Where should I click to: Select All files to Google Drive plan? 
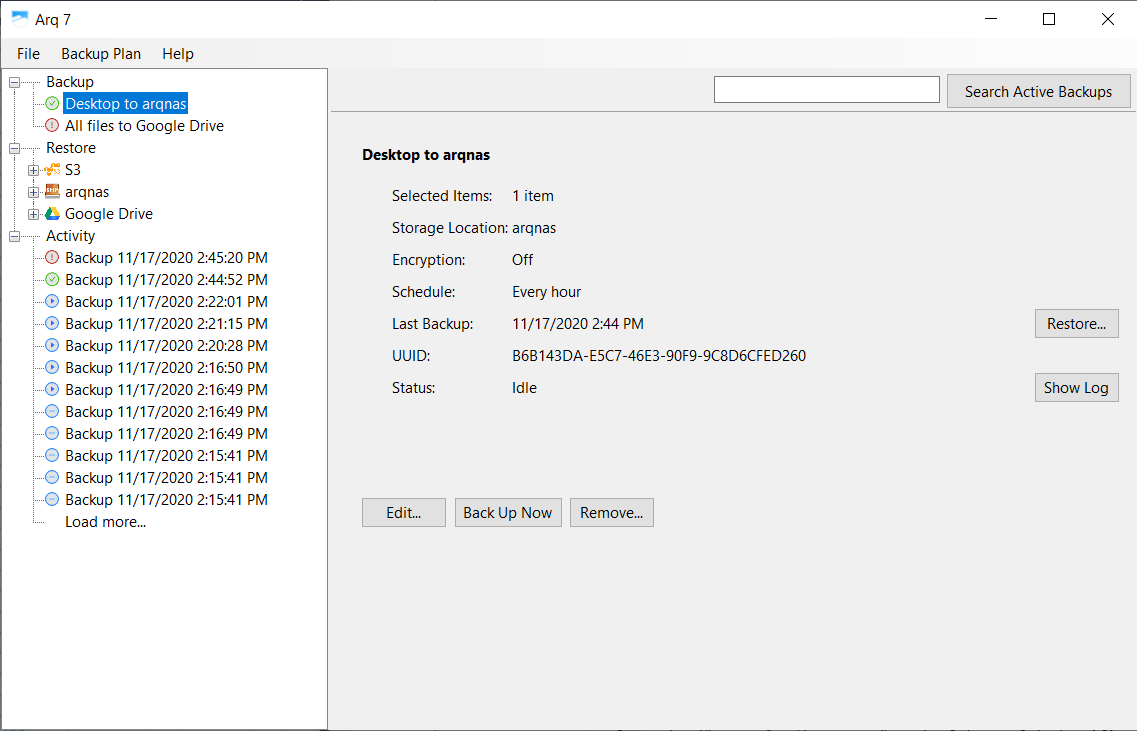click(x=144, y=125)
